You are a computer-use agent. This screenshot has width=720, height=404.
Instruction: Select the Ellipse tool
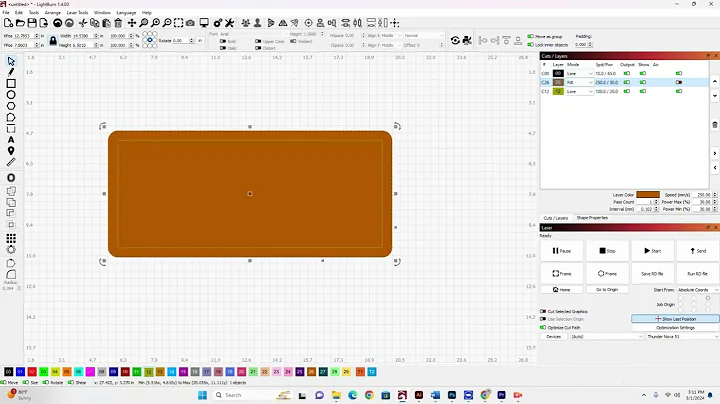point(11,95)
